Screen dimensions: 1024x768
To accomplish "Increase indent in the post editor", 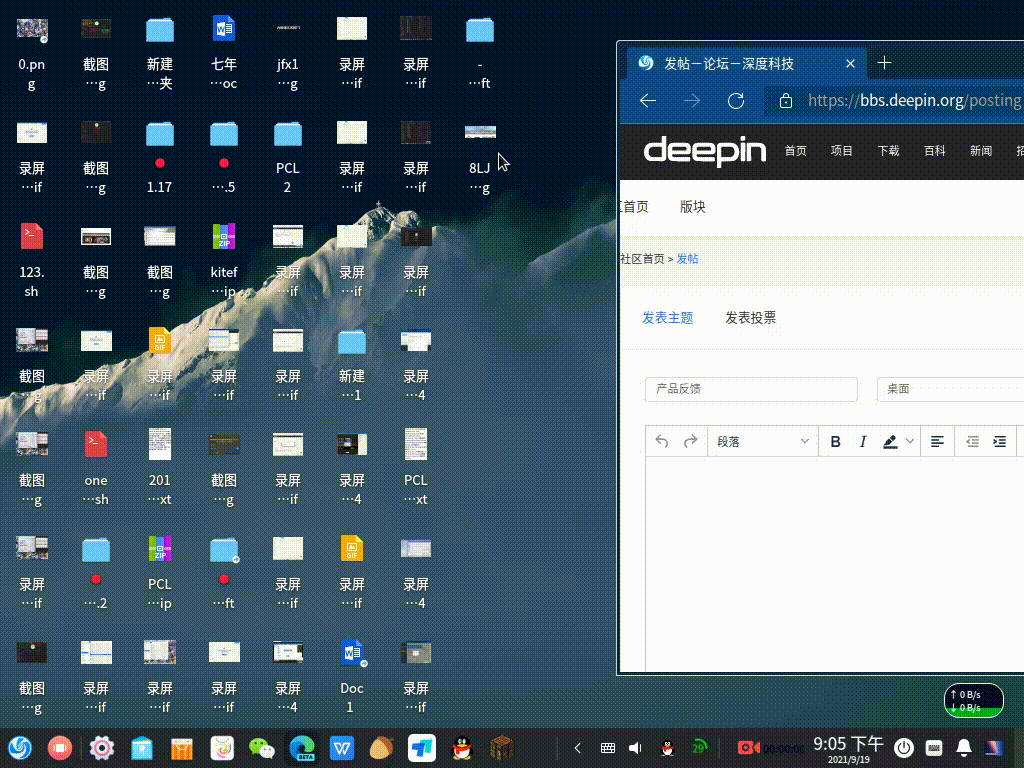I will [999, 441].
